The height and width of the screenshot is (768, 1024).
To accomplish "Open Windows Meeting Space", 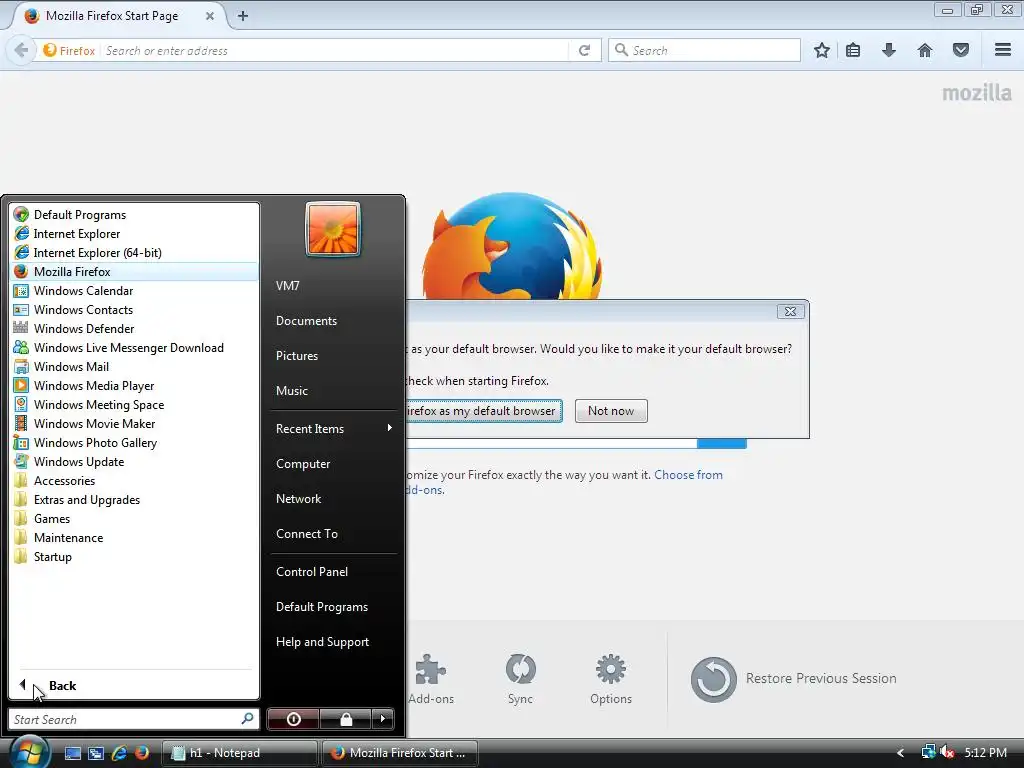I will [x=134, y=405].
